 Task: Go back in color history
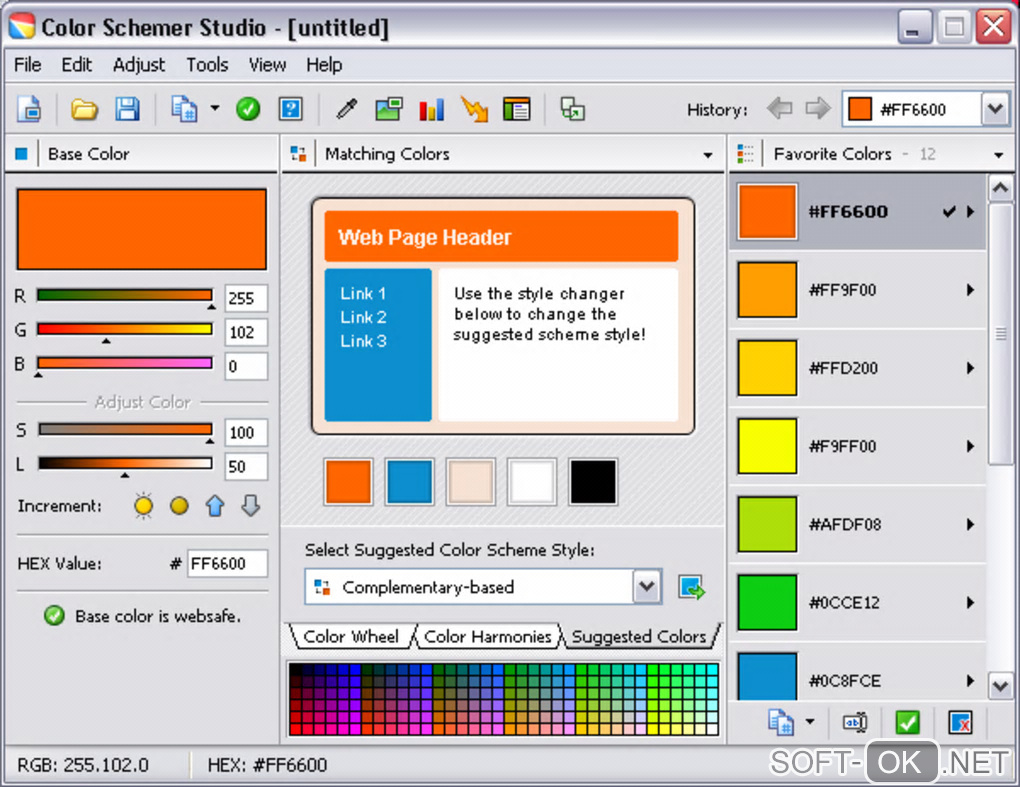click(x=779, y=108)
